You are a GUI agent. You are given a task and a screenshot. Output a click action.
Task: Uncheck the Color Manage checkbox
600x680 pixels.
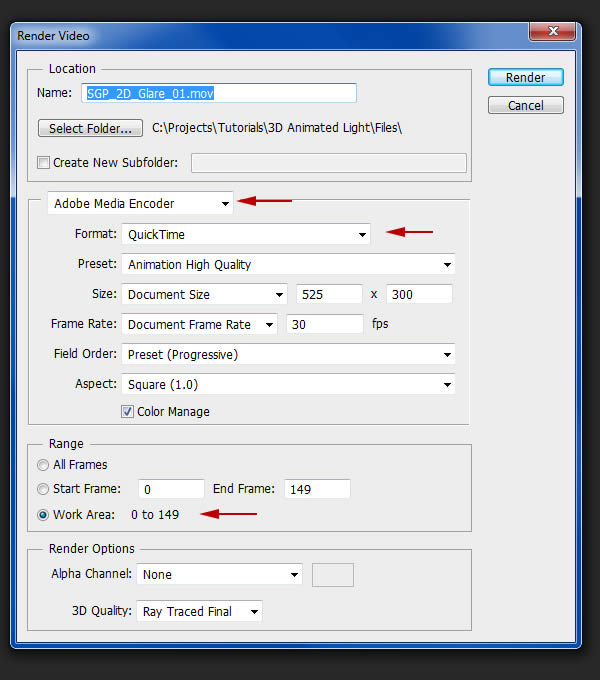tap(127, 412)
